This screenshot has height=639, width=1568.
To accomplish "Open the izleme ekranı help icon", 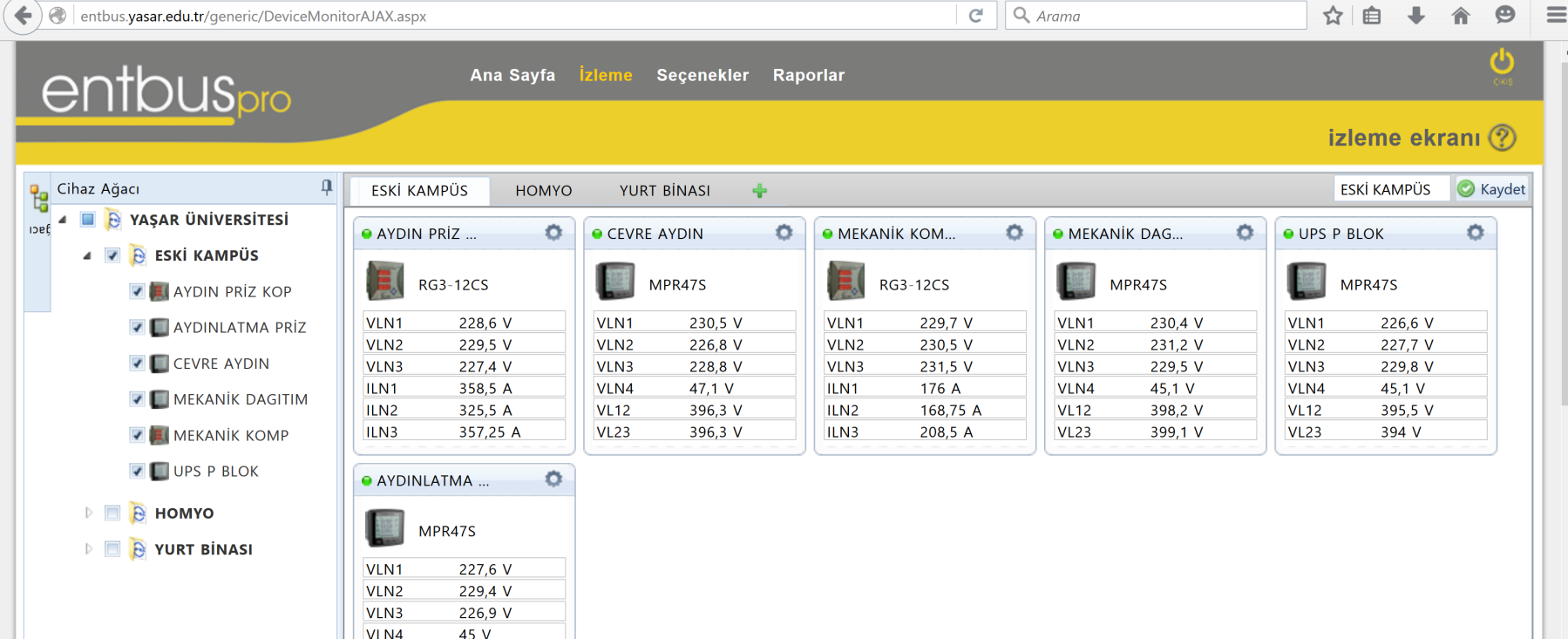I will [x=1503, y=138].
